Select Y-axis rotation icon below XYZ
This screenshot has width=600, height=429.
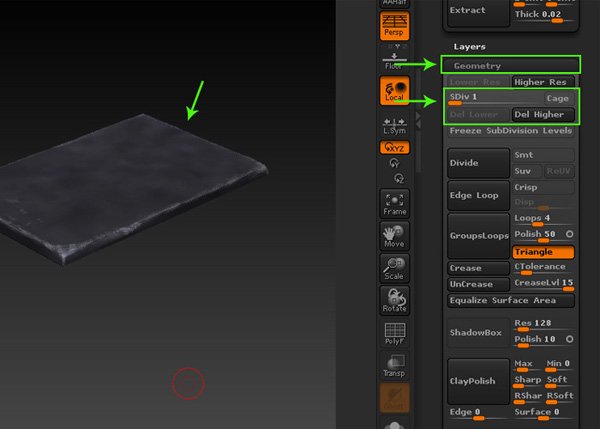point(394,163)
